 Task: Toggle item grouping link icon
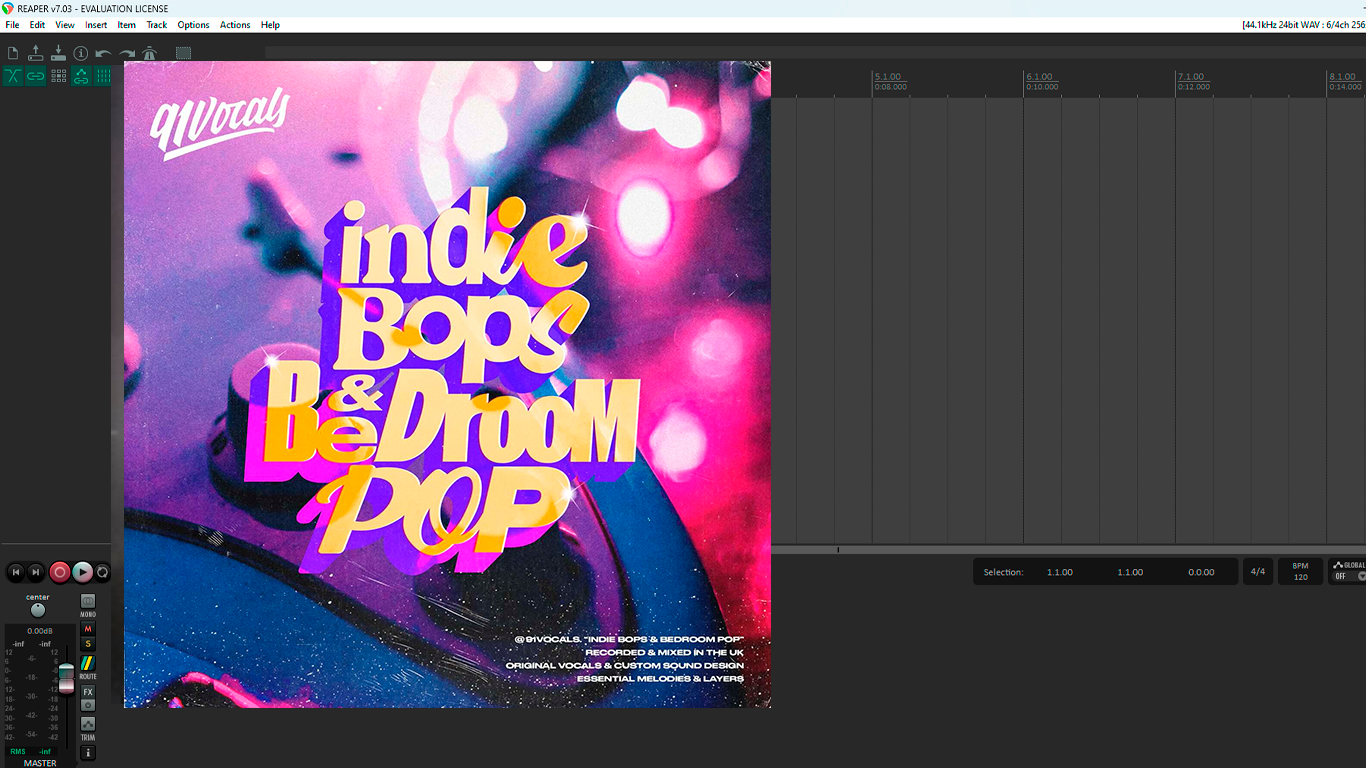36,76
